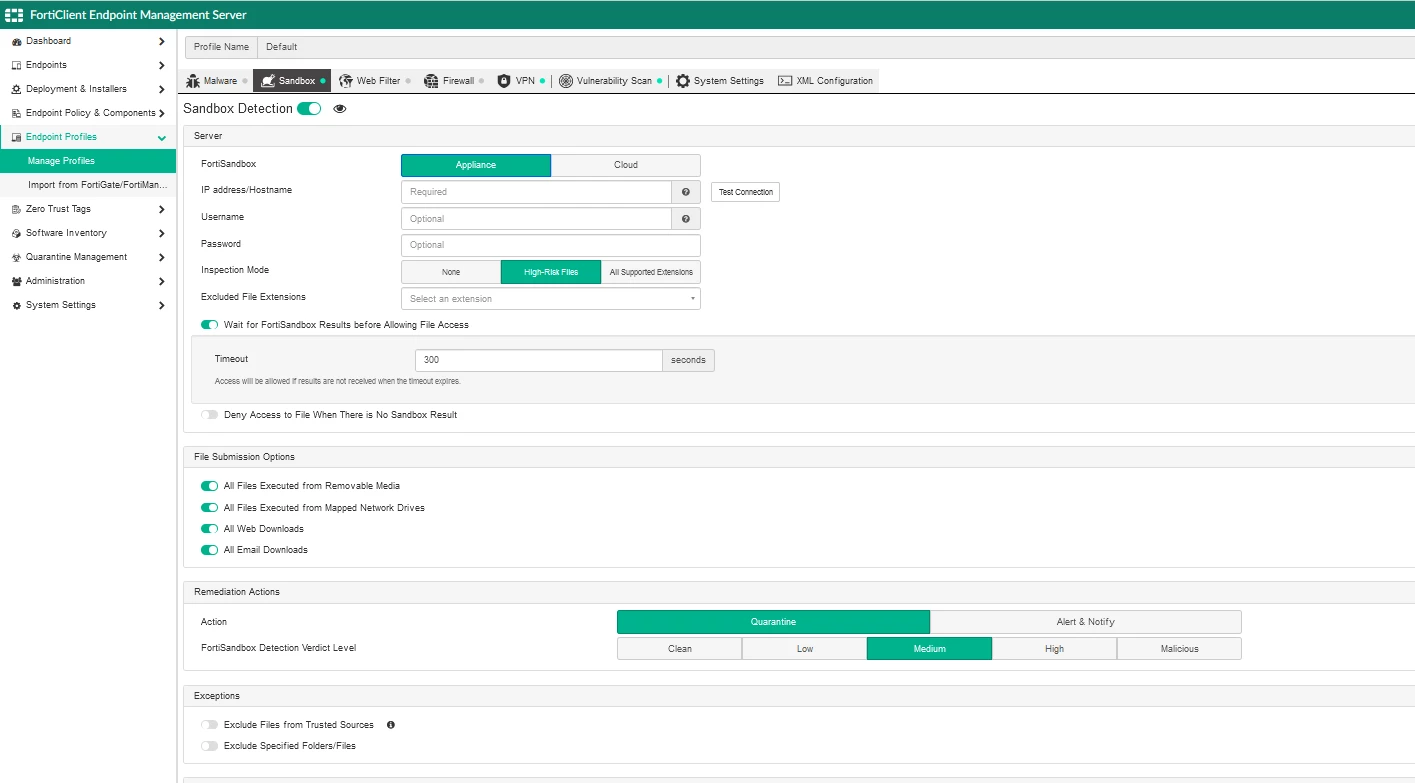
Task: Open the Malware tab label
Action: tap(221, 81)
